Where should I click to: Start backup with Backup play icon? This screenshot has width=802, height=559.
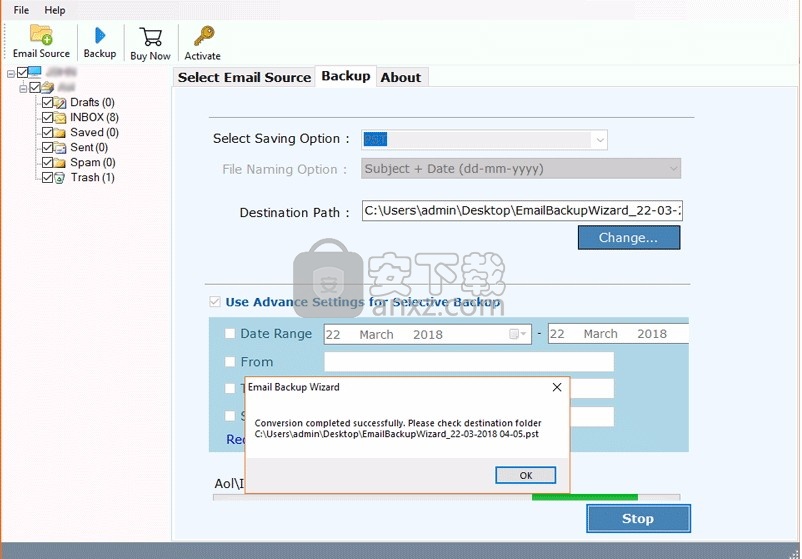point(100,35)
